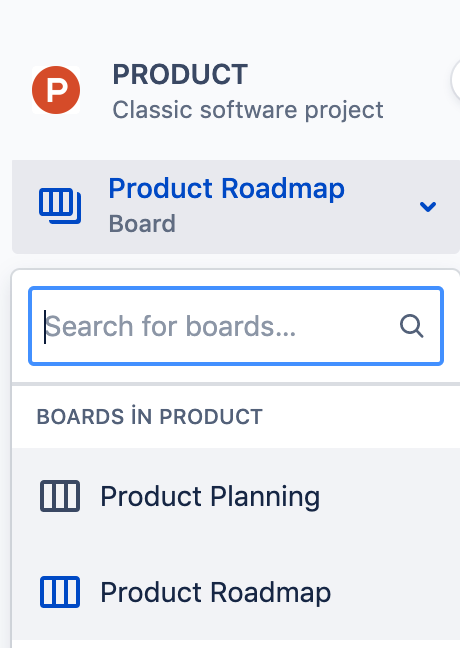Image resolution: width=460 pixels, height=648 pixels.
Task: Click the blue Product Roadmap list icon
Action: coord(60,592)
